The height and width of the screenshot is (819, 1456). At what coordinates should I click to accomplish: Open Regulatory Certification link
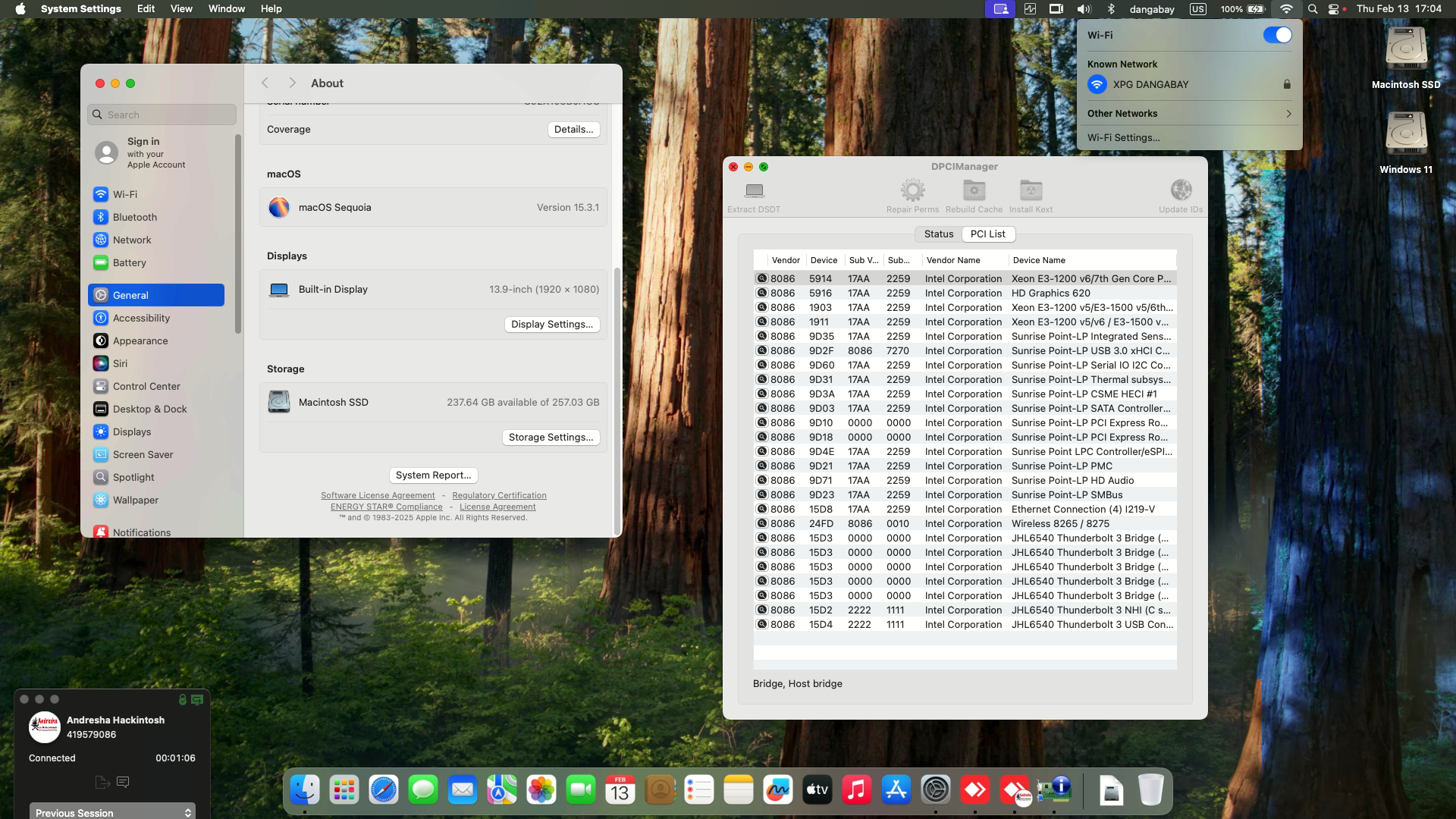point(499,496)
